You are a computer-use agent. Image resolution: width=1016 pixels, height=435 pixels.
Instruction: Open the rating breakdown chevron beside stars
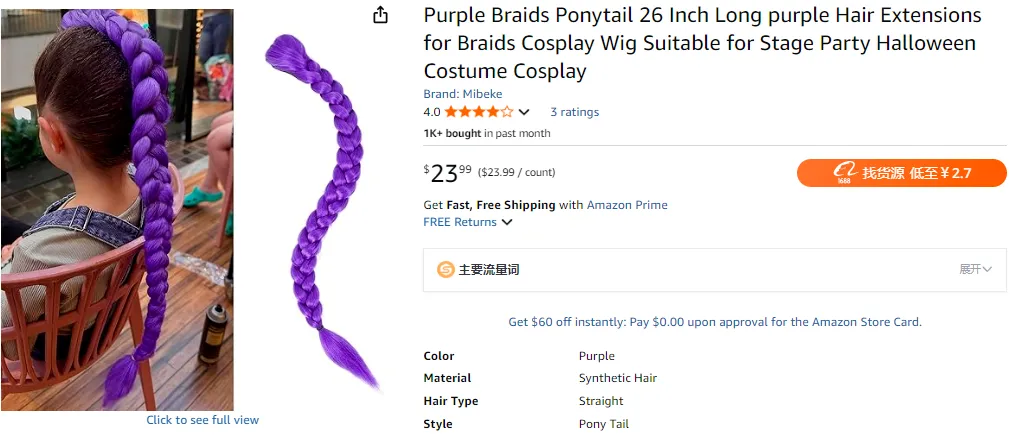click(524, 112)
